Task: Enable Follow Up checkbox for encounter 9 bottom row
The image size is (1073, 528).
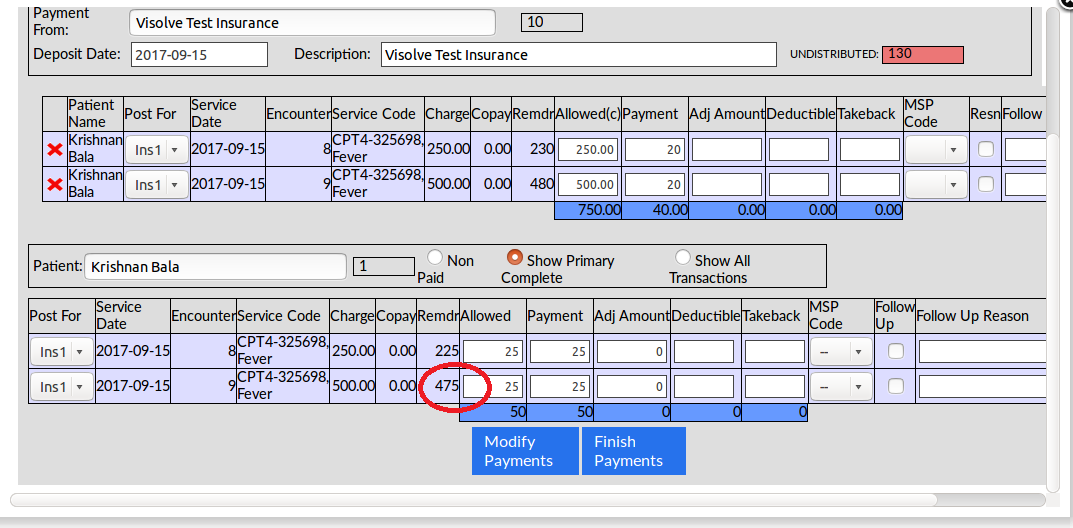Action: coord(895,386)
